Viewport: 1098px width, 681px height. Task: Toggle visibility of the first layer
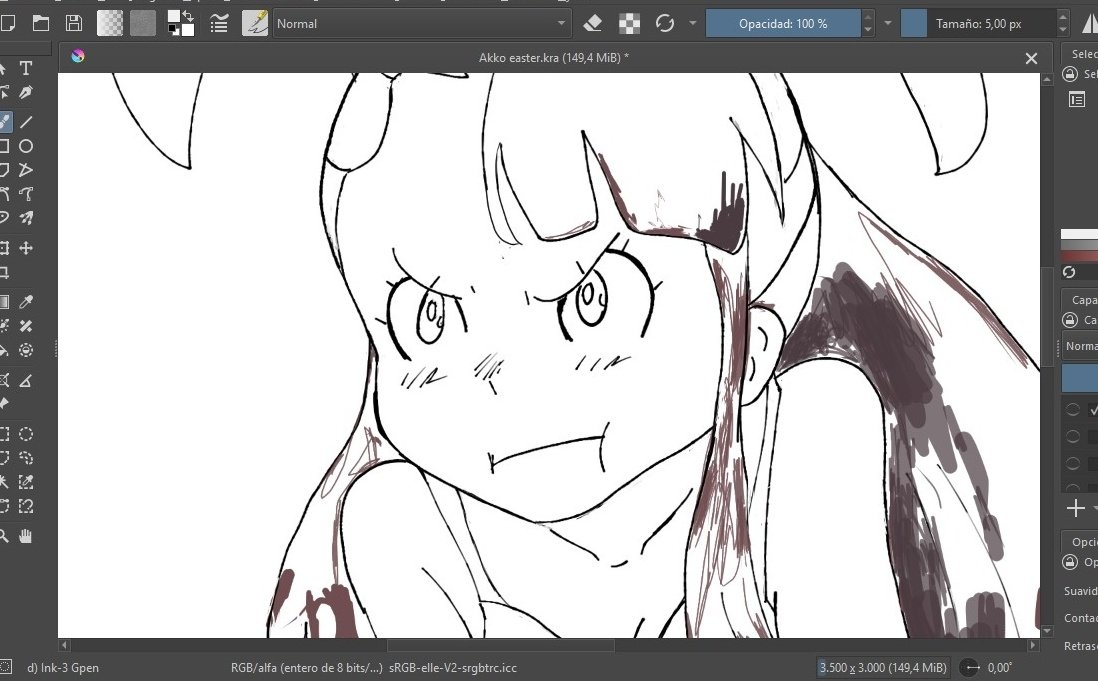click(x=1072, y=409)
